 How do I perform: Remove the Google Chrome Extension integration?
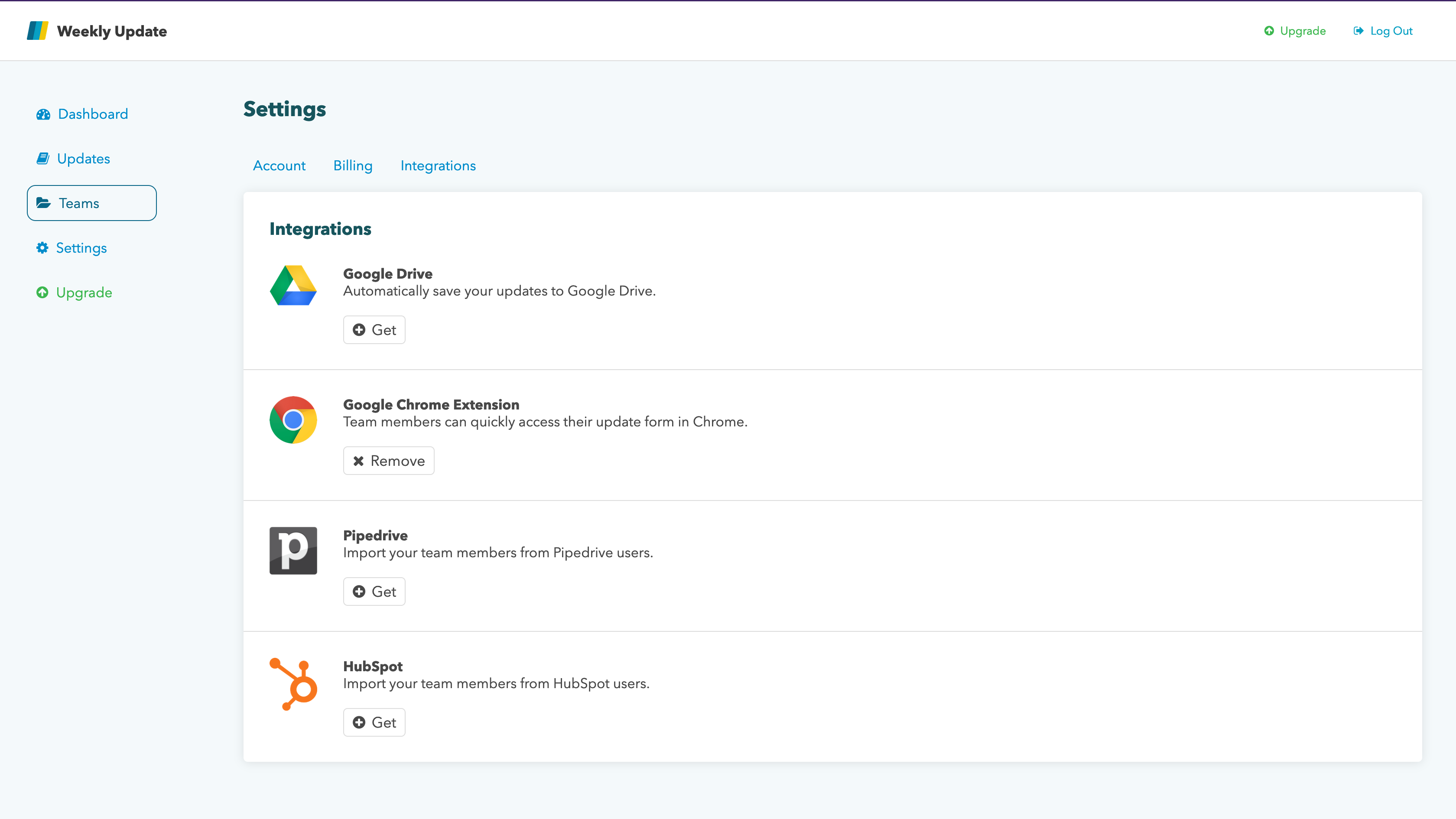pyautogui.click(x=388, y=461)
